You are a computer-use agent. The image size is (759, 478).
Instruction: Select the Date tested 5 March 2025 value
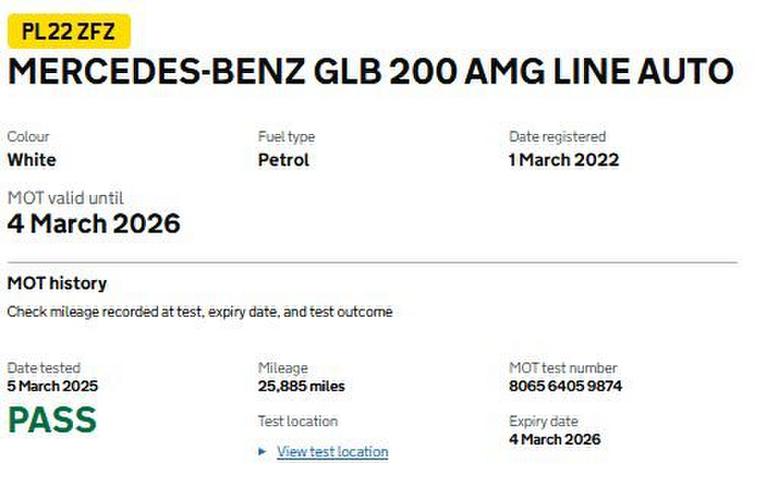click(53, 386)
